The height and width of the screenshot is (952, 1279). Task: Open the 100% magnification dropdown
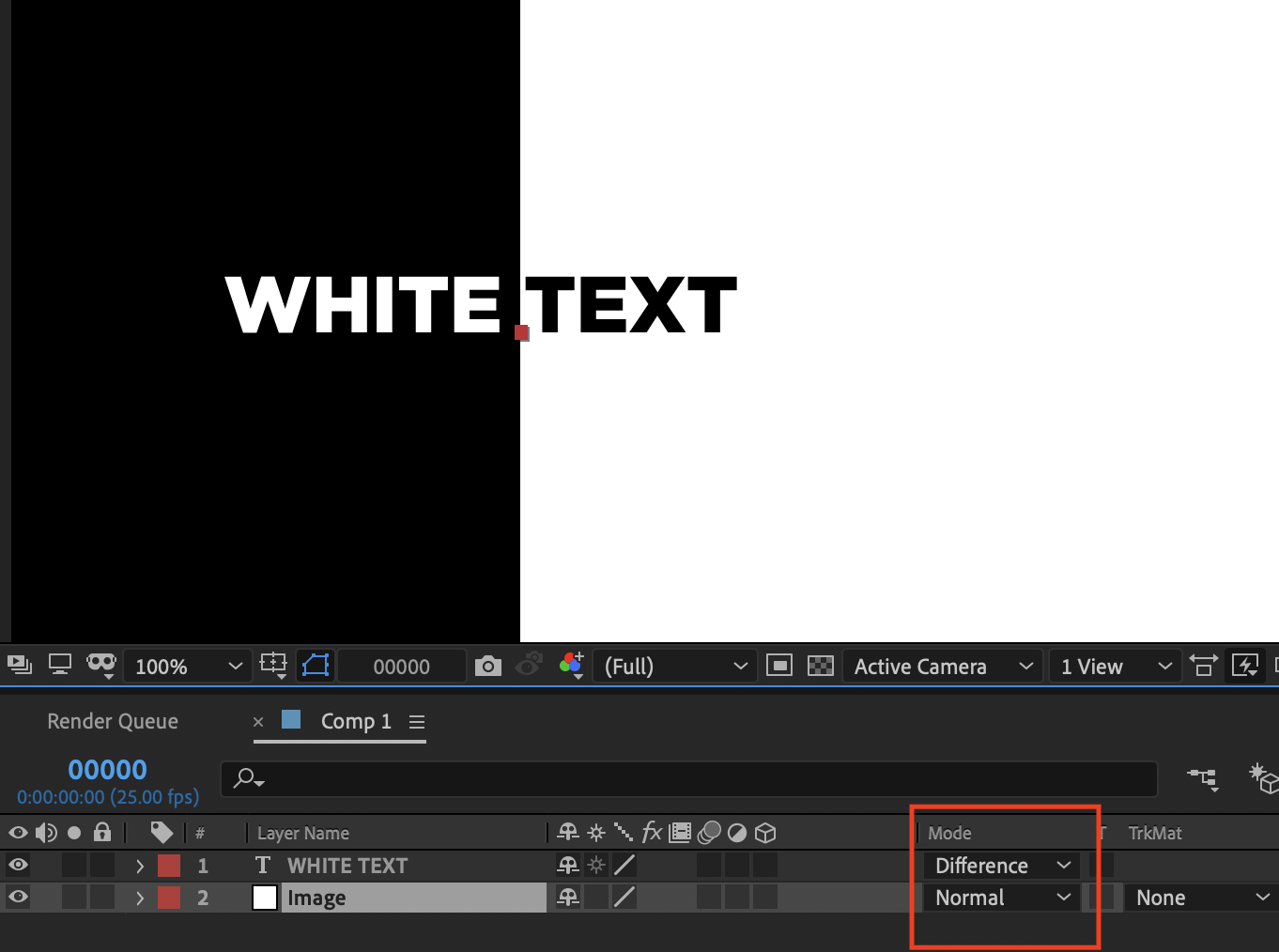[x=188, y=666]
